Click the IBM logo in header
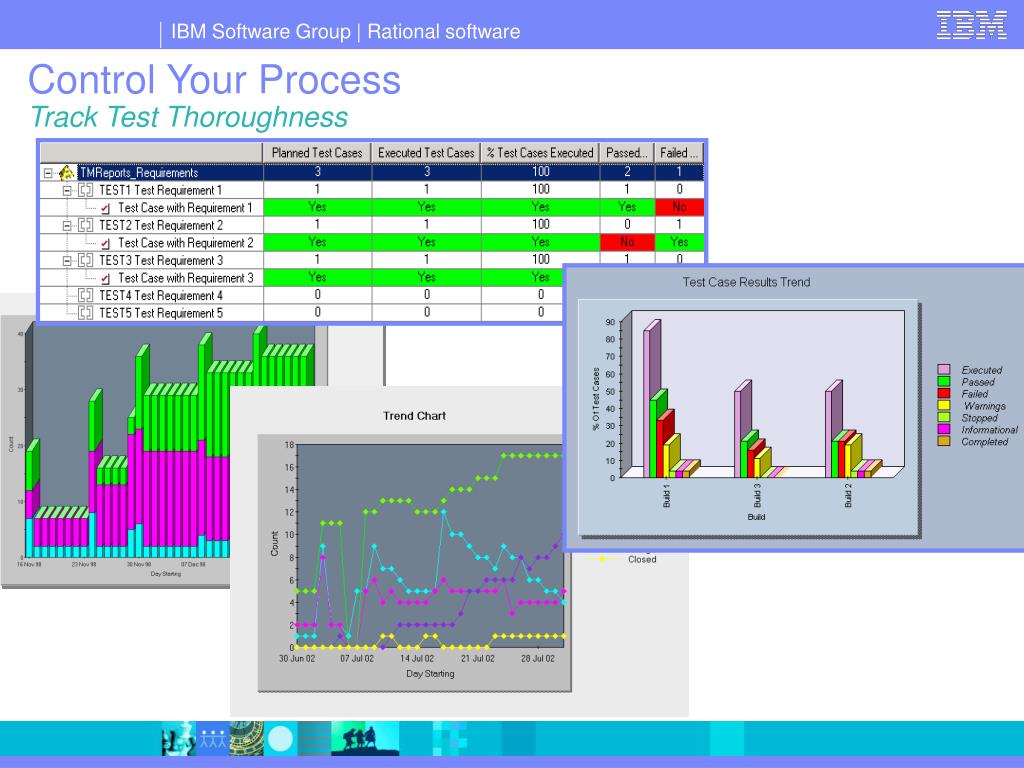This screenshot has height=768, width=1024. pyautogui.click(x=972, y=25)
